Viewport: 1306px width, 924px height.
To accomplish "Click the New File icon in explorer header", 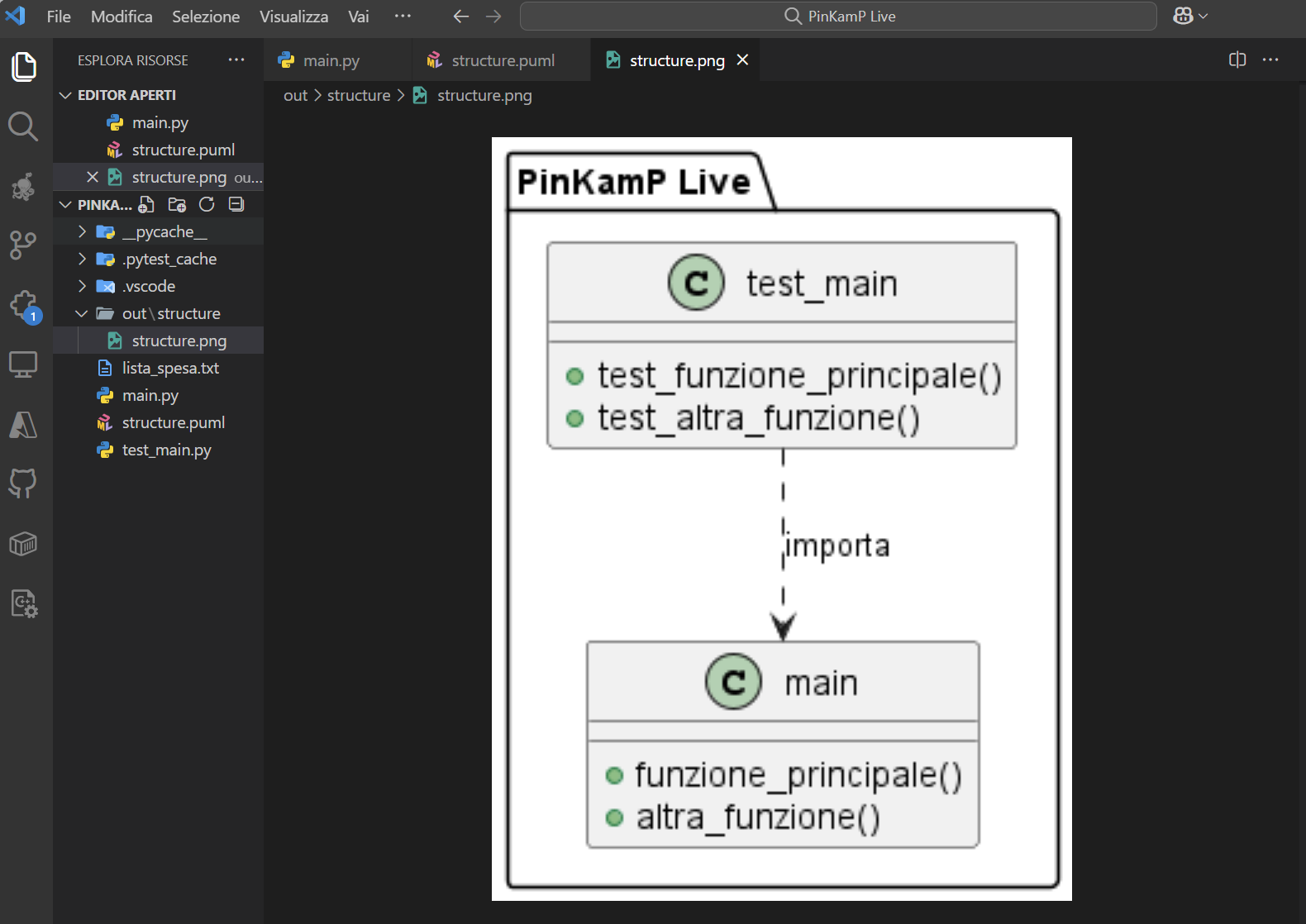I will [146, 204].
